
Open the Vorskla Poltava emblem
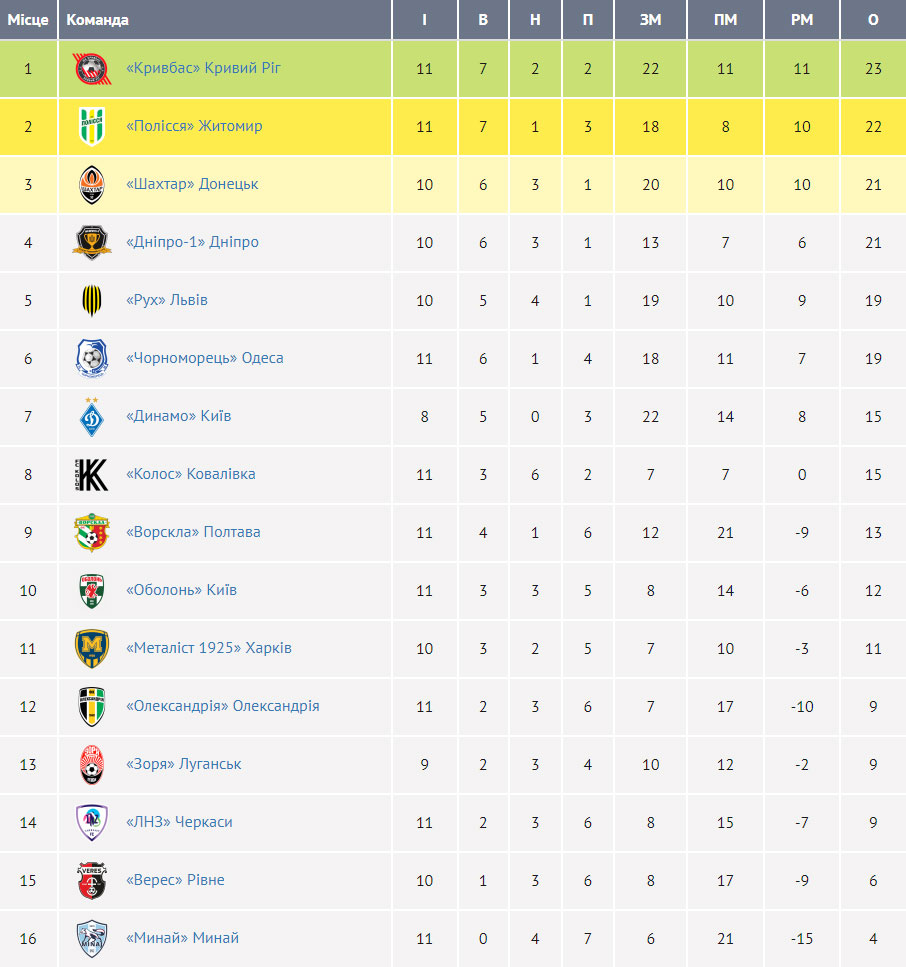pyautogui.click(x=92, y=532)
